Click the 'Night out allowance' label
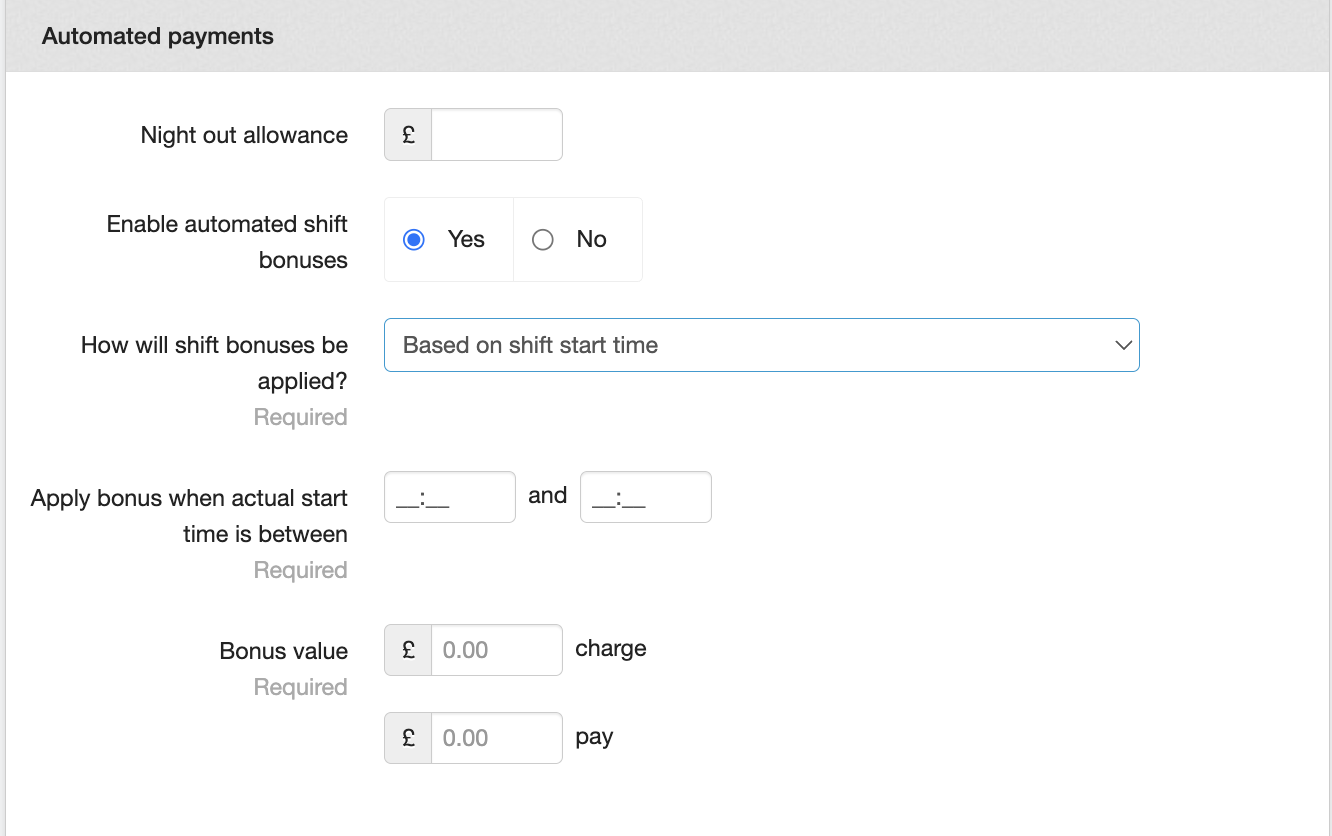Image resolution: width=1332 pixels, height=836 pixels. (x=244, y=135)
